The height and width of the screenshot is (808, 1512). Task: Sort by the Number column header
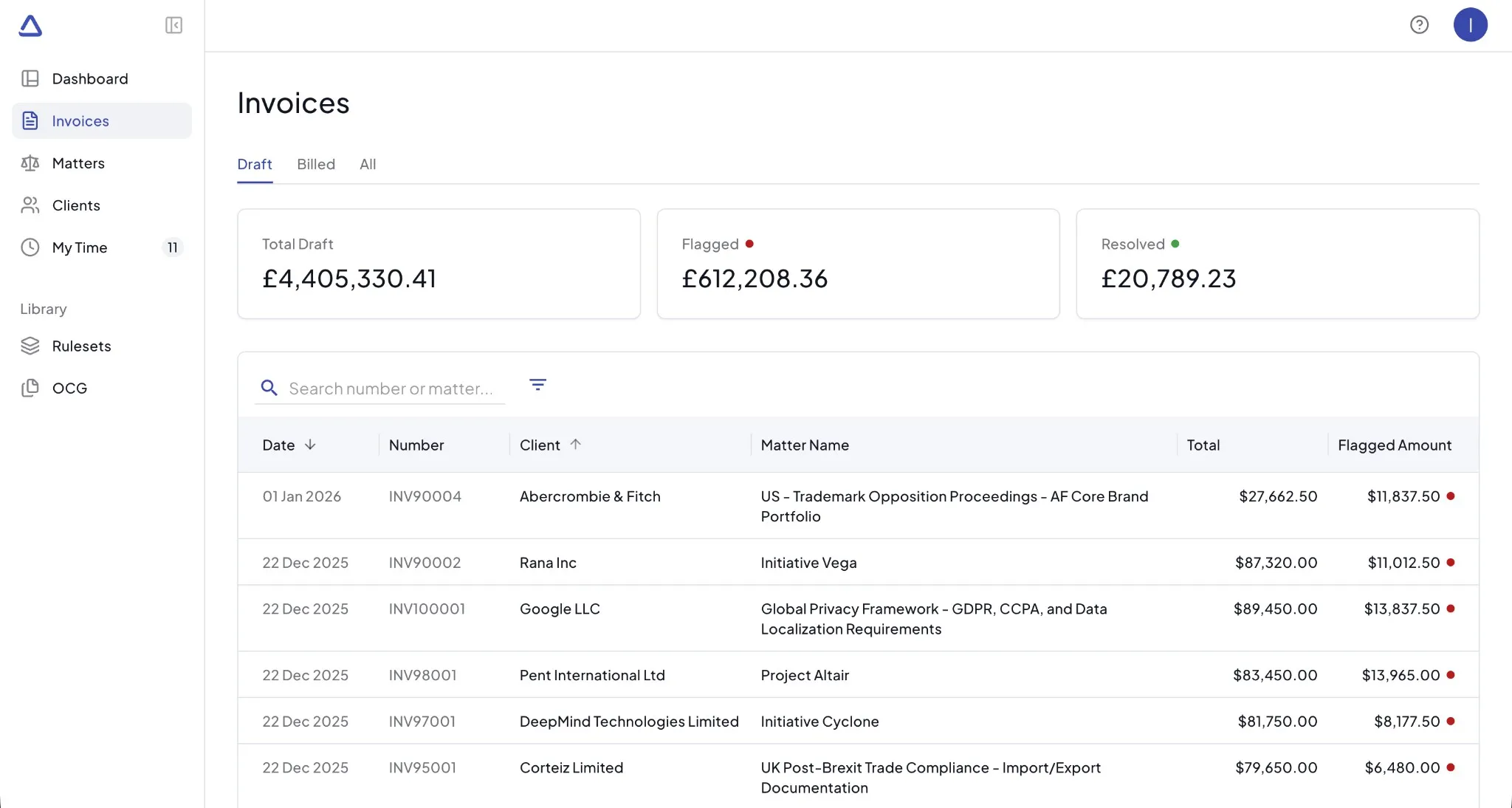click(416, 445)
